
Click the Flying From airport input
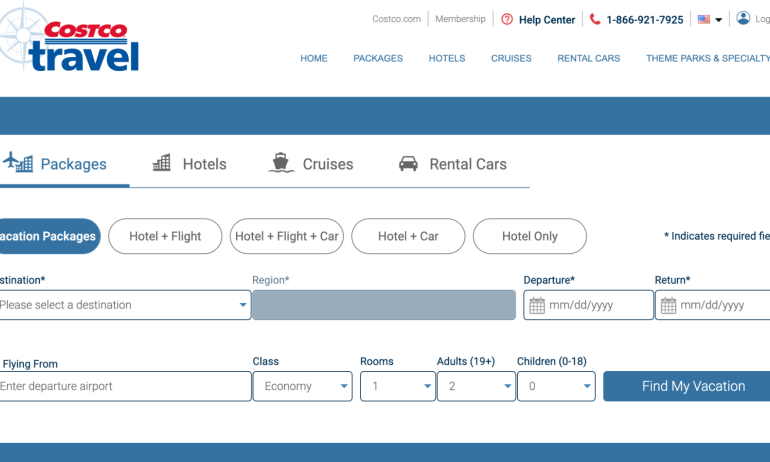(x=125, y=386)
